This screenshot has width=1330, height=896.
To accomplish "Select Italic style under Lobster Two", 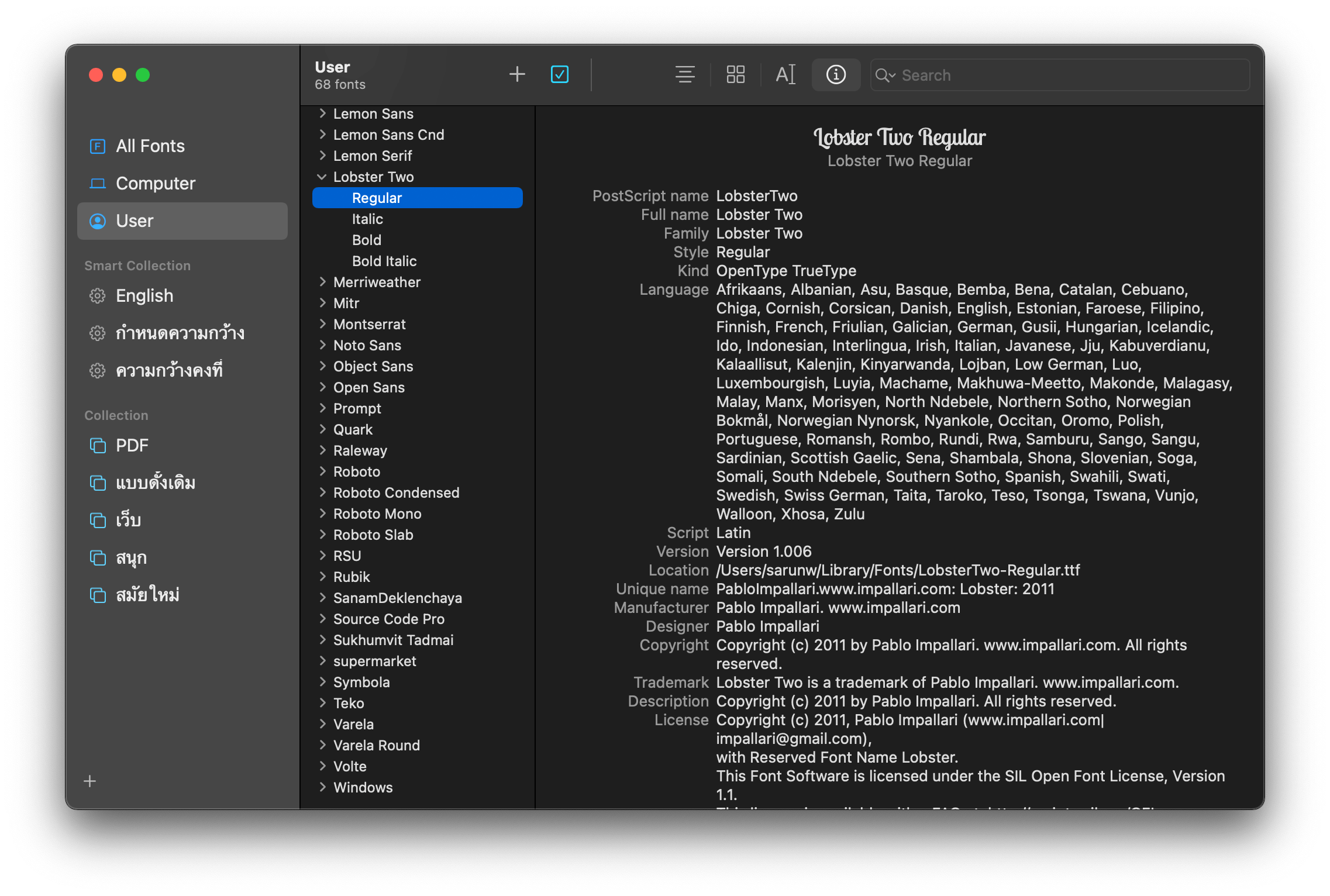I will (x=365, y=218).
